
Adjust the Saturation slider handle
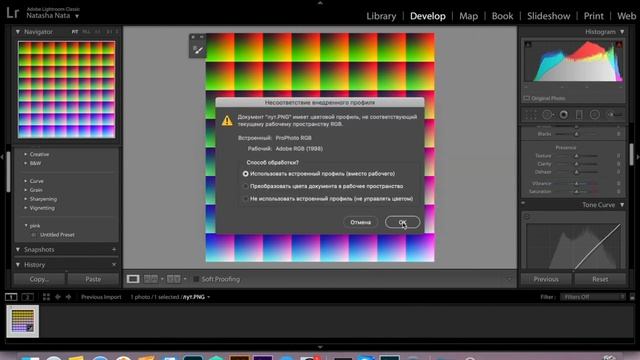[576, 191]
